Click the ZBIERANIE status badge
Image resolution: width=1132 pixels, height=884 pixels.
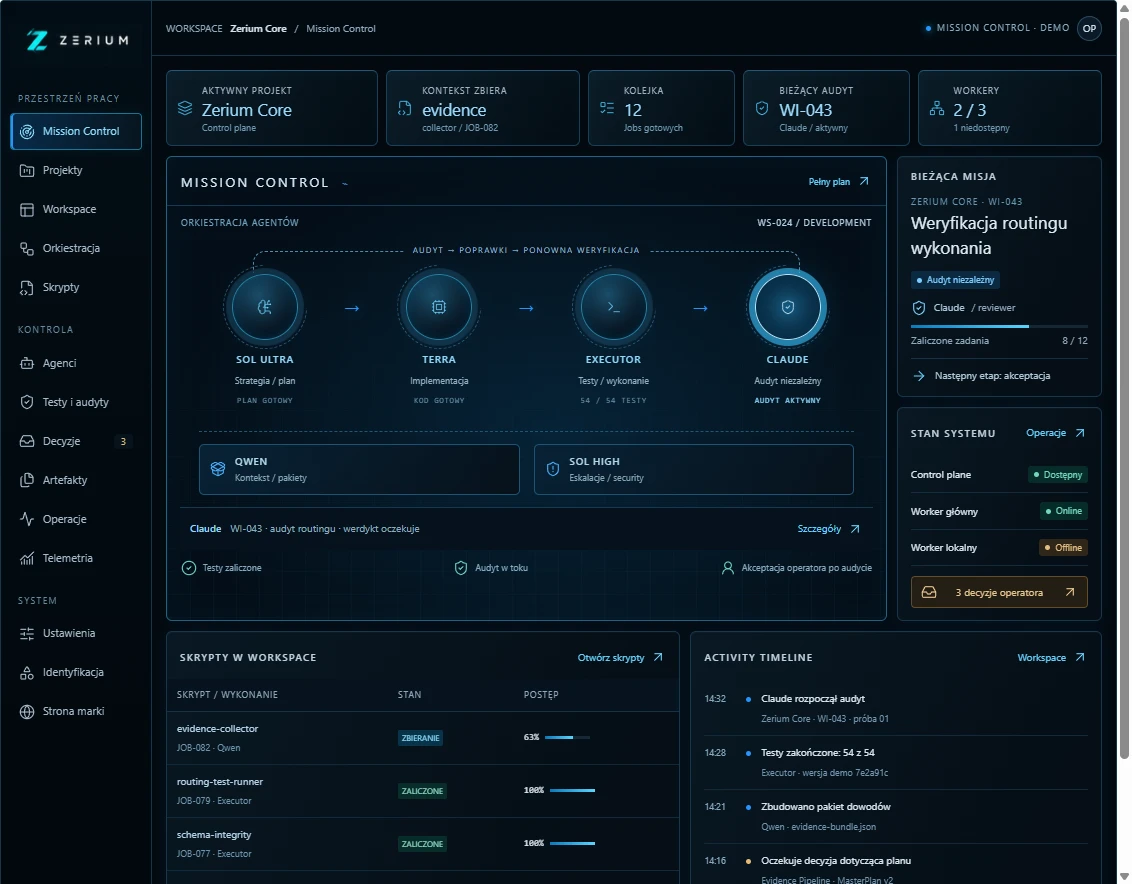pyautogui.click(x=420, y=738)
